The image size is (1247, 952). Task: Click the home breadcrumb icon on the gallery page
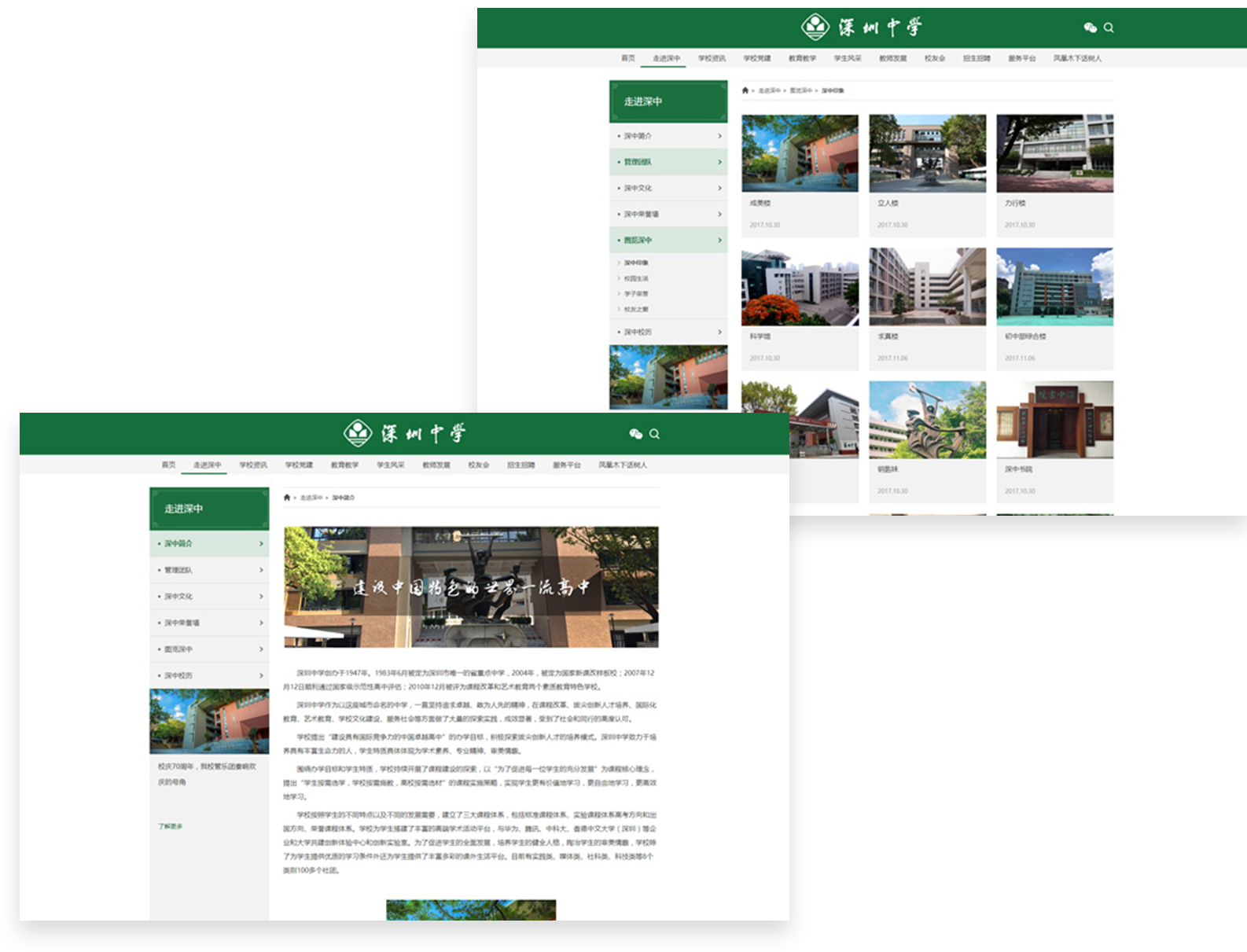tap(745, 90)
